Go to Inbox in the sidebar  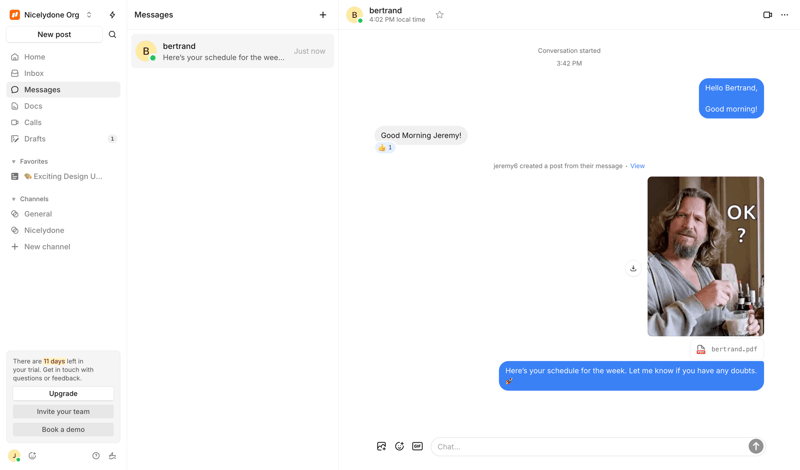(x=34, y=73)
